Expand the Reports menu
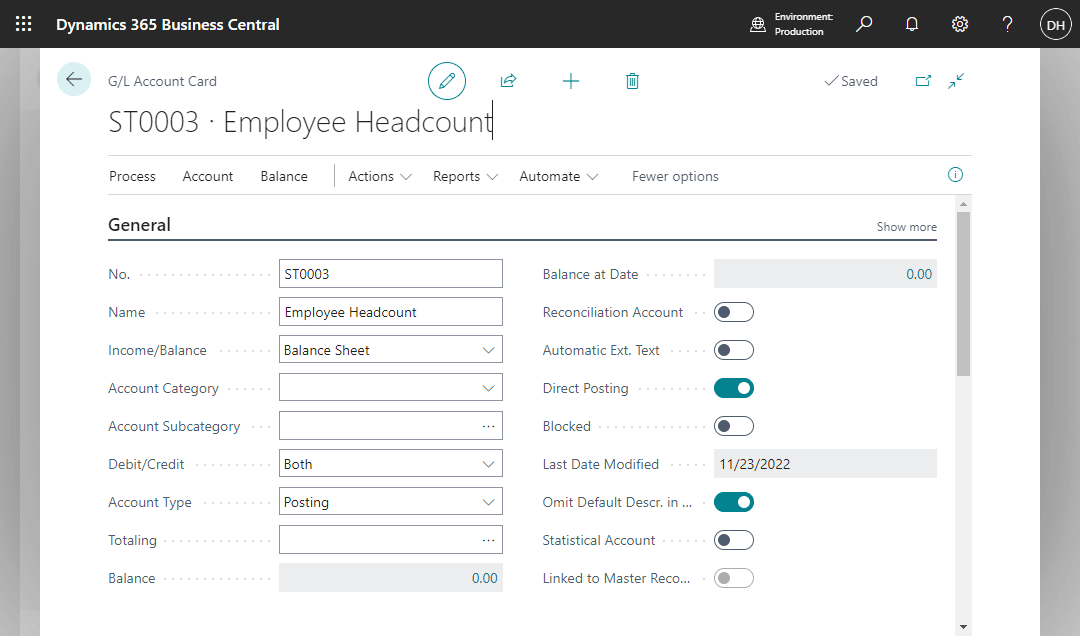The height and width of the screenshot is (636, 1080). coord(465,176)
